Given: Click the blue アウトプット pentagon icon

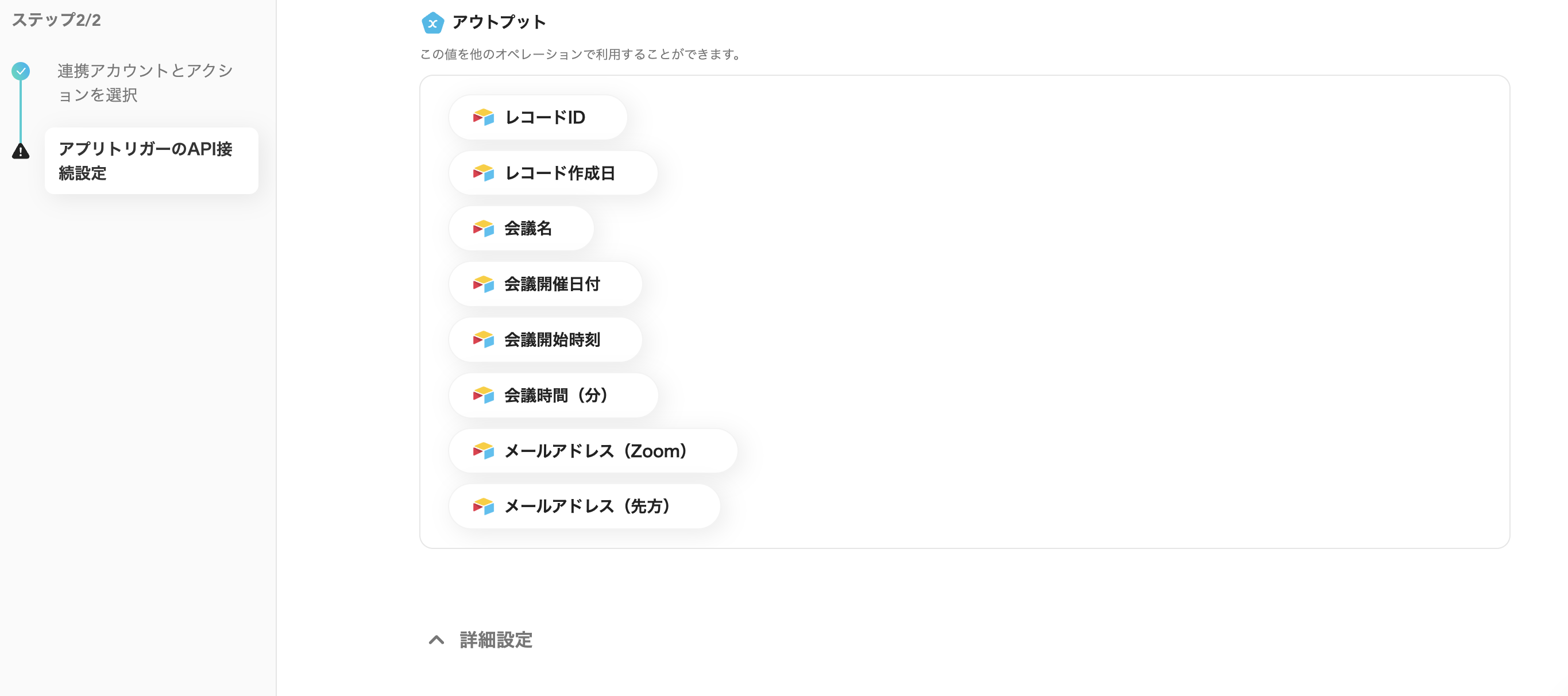Looking at the screenshot, I should pyautogui.click(x=432, y=23).
